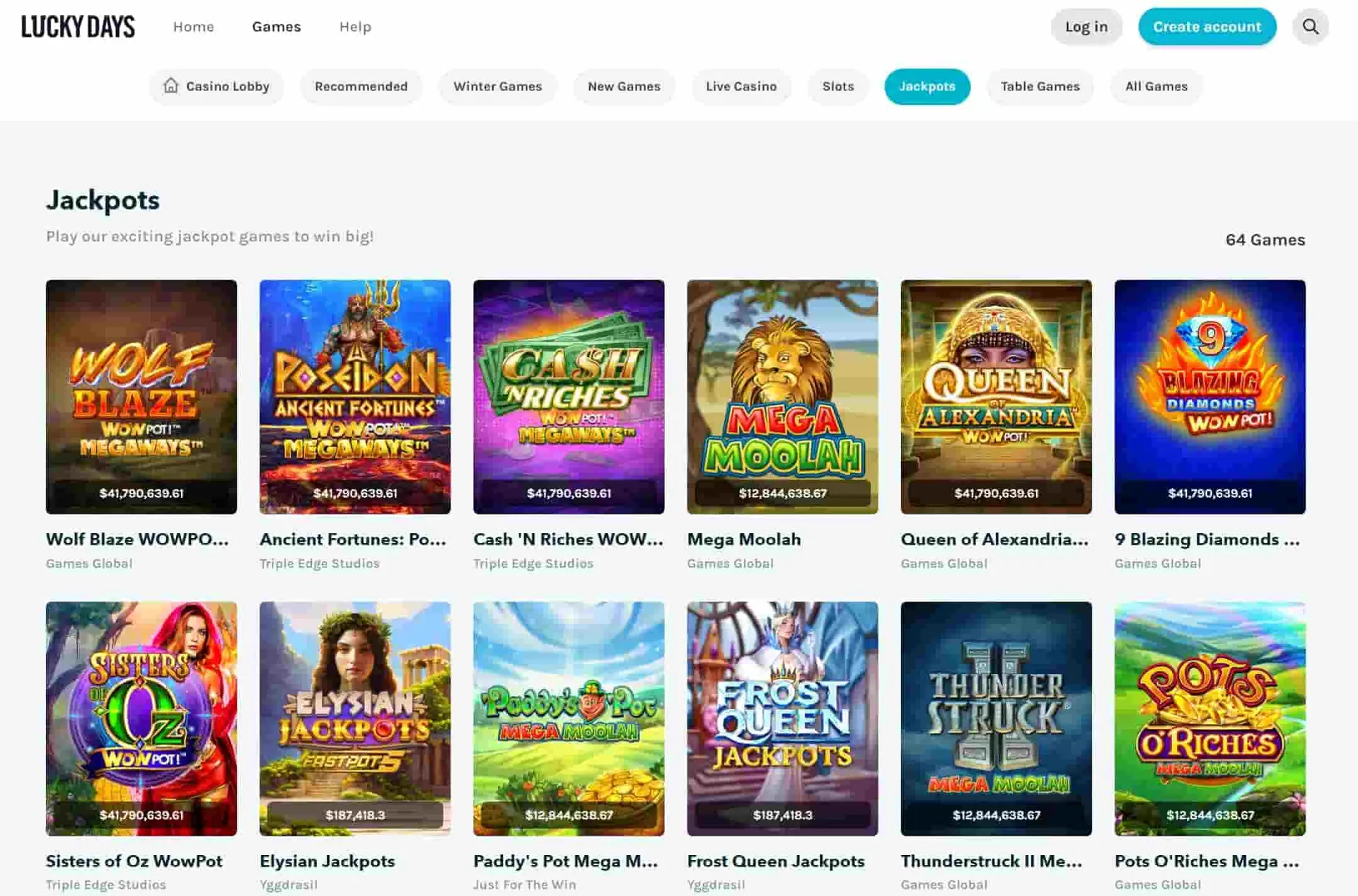Open the Mega Moolah lion thumbnail
This screenshot has width=1358, height=896.
coord(782,397)
